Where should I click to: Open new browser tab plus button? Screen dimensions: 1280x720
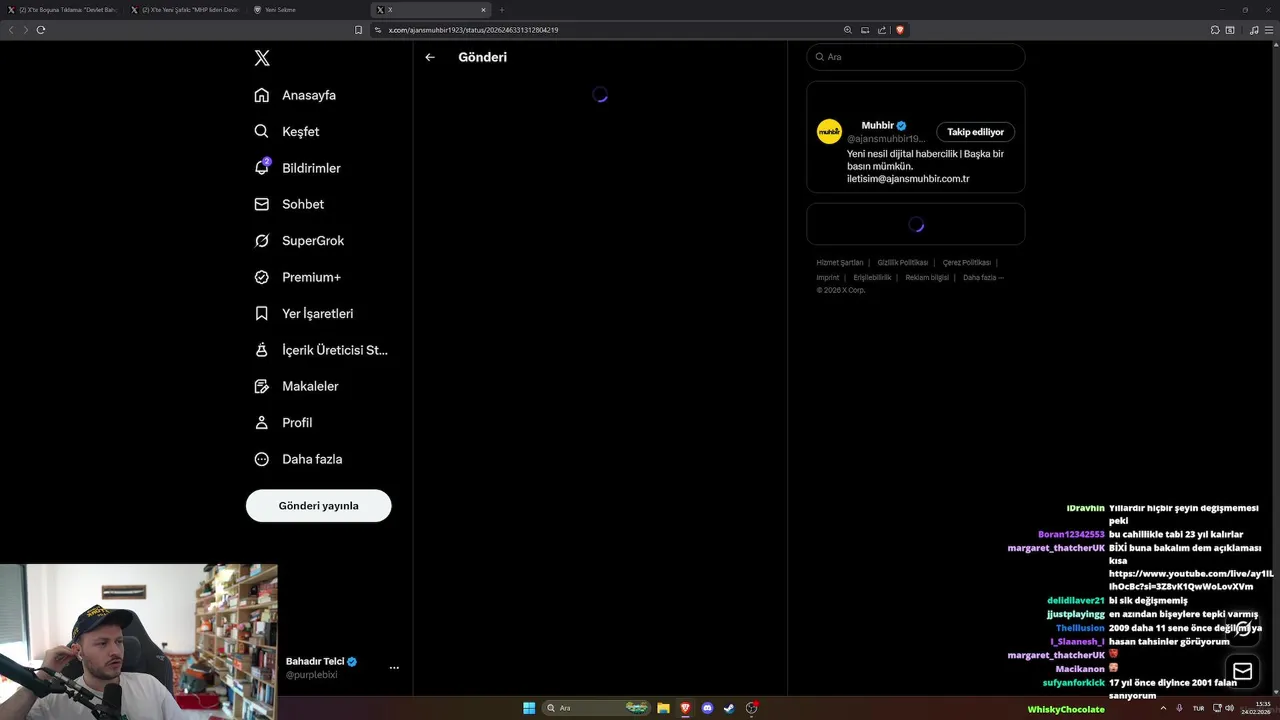[502, 10]
